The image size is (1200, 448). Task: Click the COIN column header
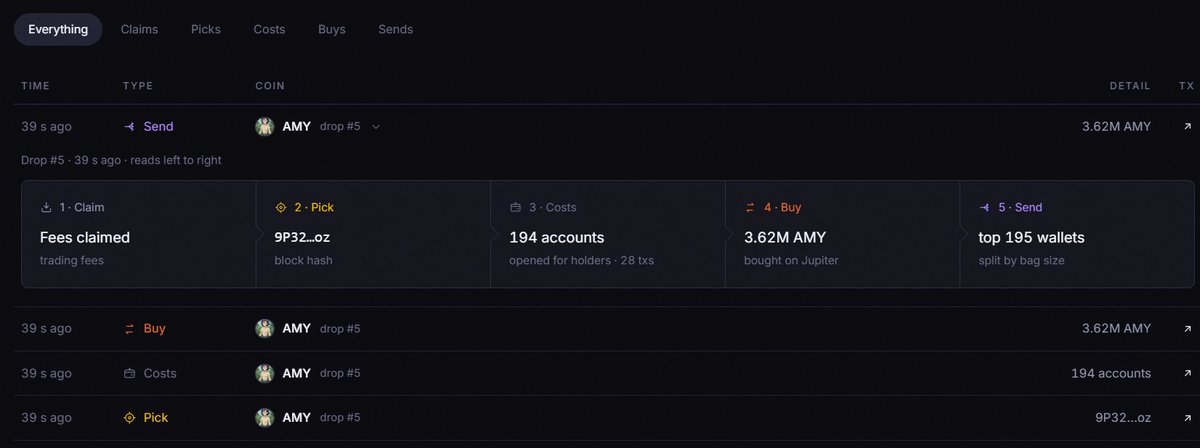(270, 87)
